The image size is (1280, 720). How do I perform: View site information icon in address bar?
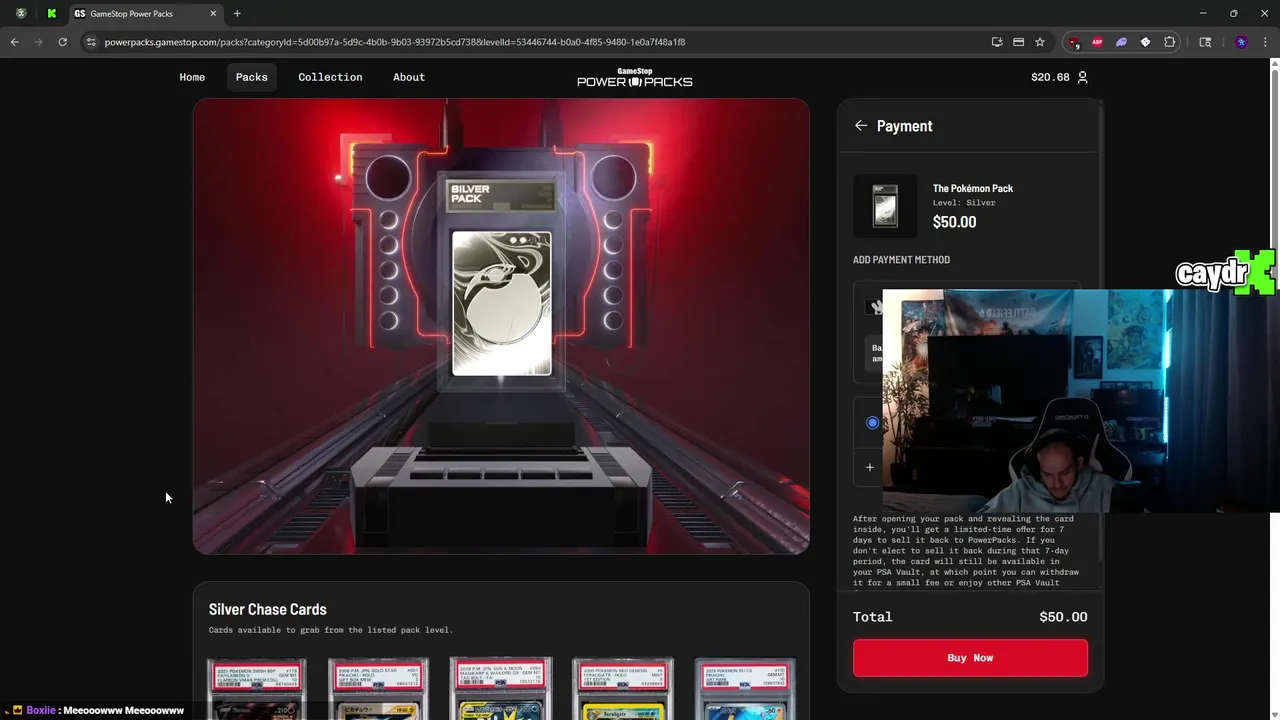tap(91, 42)
